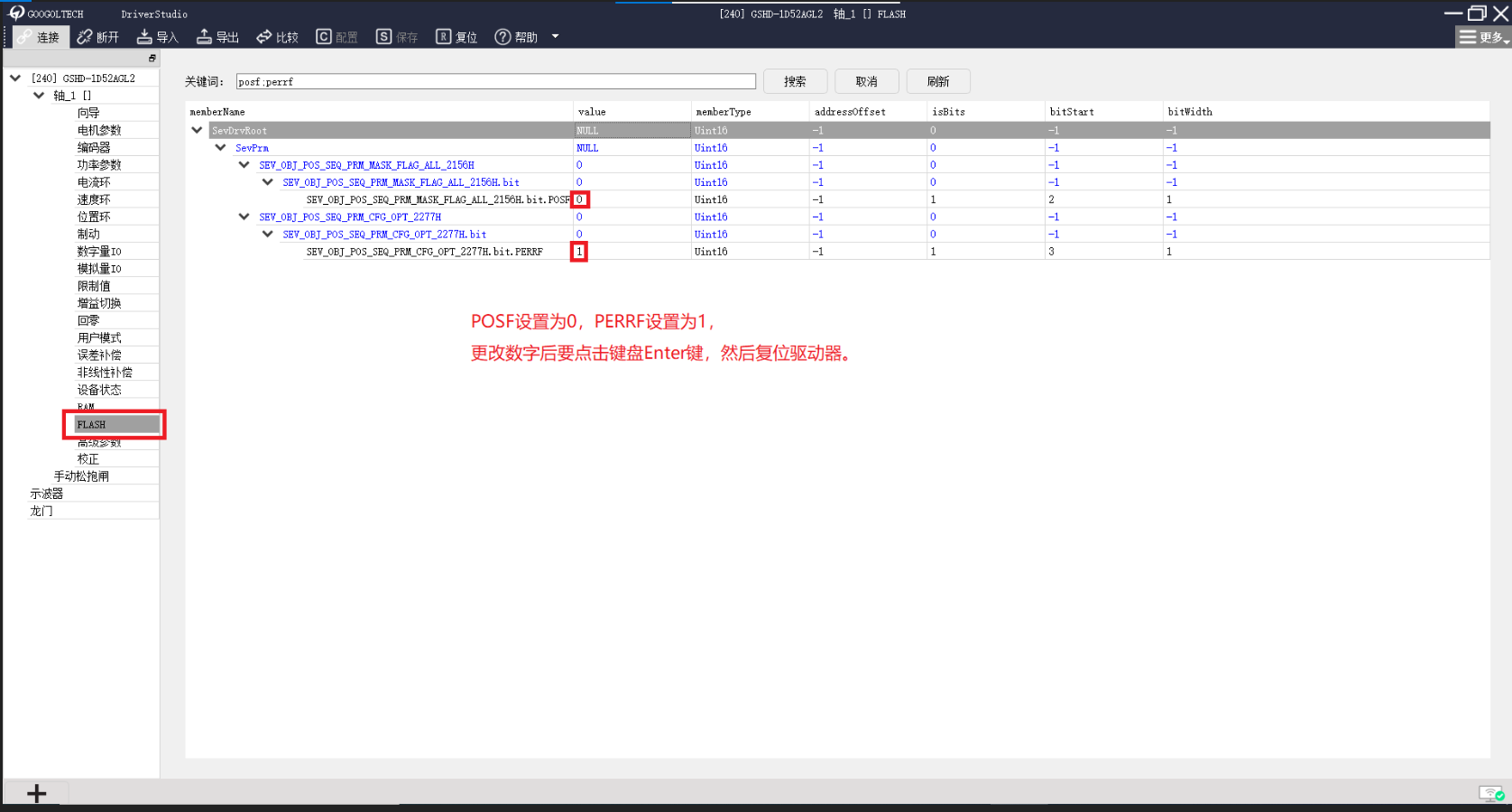Click the Cancel (取消) button
The width and height of the screenshot is (1512, 812).
click(x=866, y=81)
